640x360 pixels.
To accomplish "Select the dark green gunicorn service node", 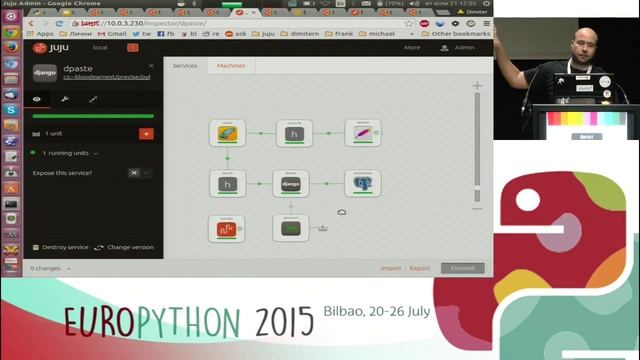I will 291,229.
